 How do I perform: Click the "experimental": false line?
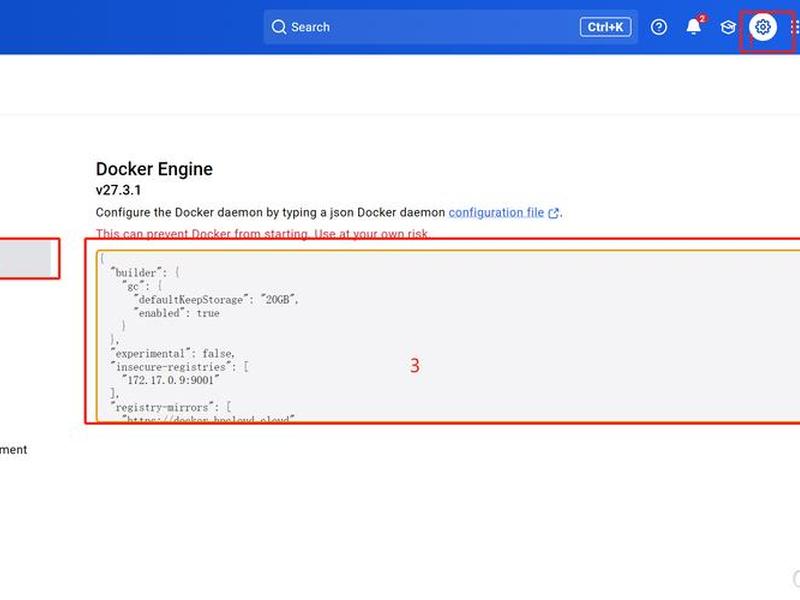click(172, 354)
